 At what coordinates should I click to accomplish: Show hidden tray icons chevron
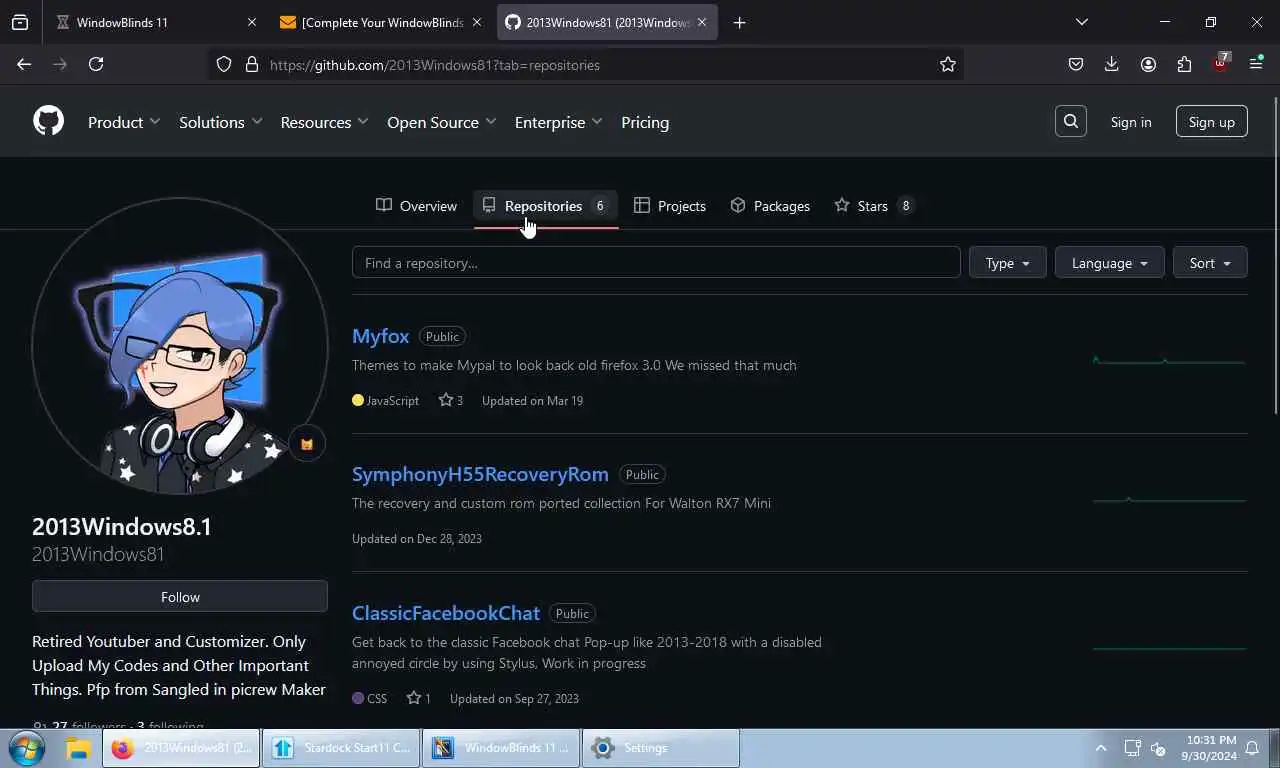(x=1101, y=748)
